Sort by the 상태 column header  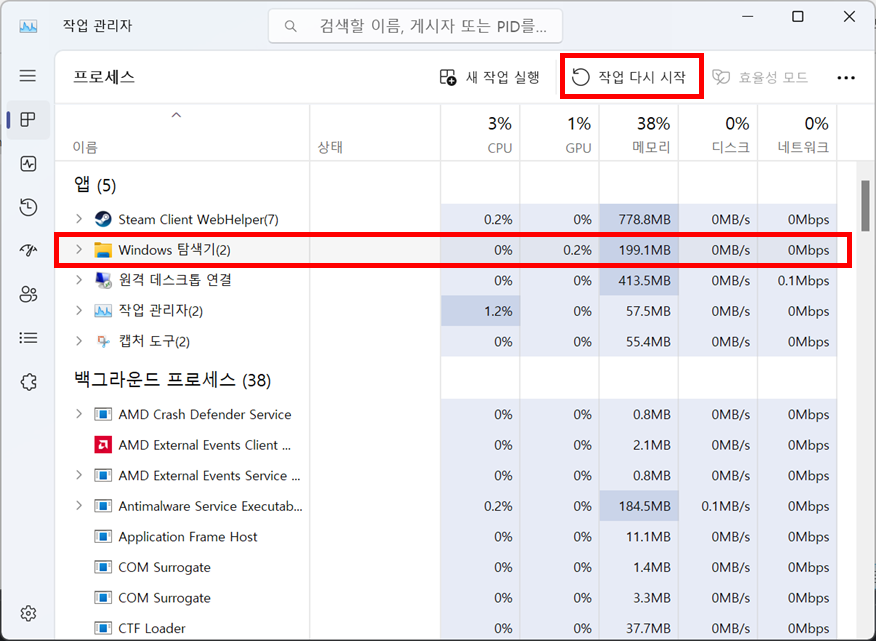[375, 133]
